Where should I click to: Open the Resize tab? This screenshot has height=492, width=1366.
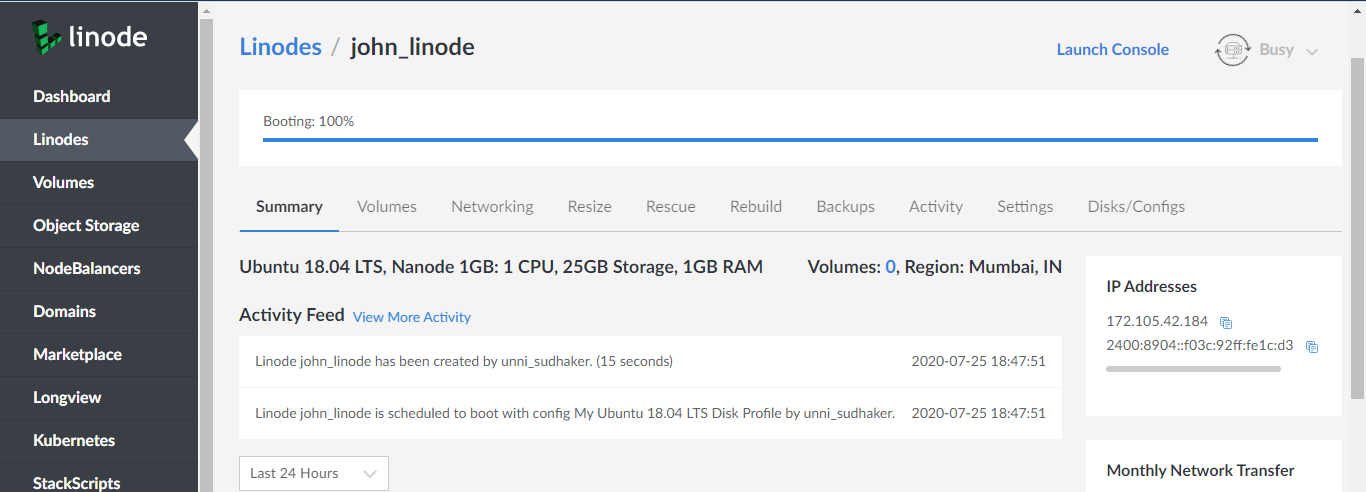tap(589, 206)
